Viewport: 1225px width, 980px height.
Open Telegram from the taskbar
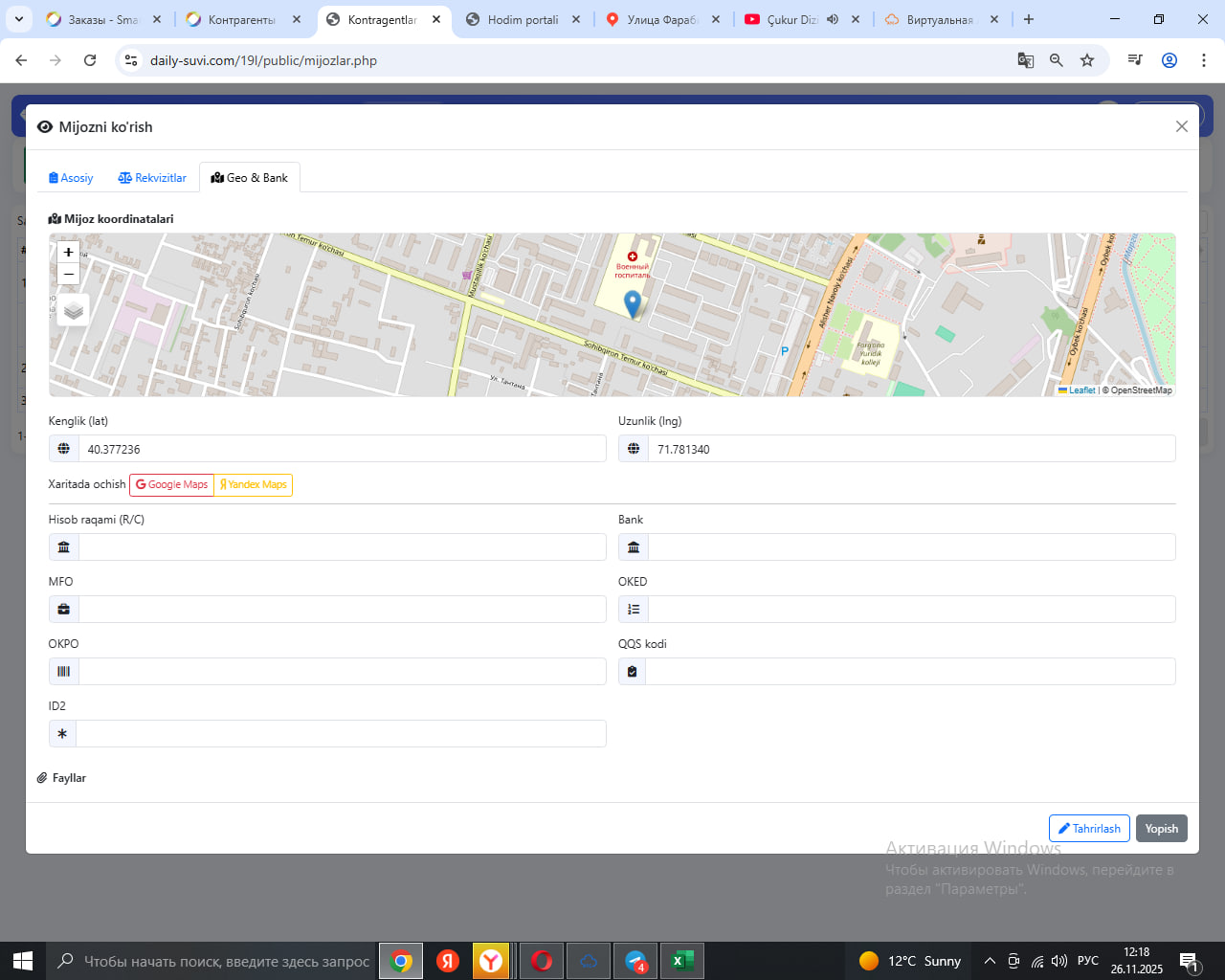(635, 961)
